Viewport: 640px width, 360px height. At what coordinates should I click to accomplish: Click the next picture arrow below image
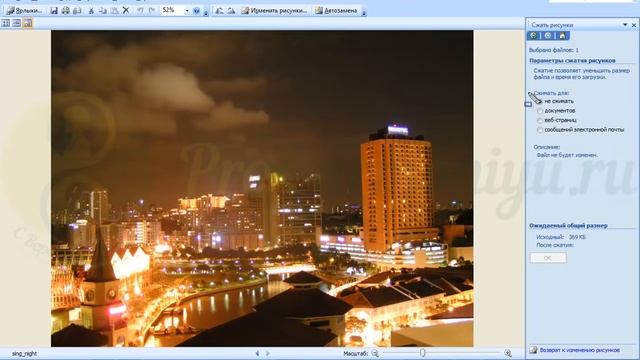click(x=268, y=353)
